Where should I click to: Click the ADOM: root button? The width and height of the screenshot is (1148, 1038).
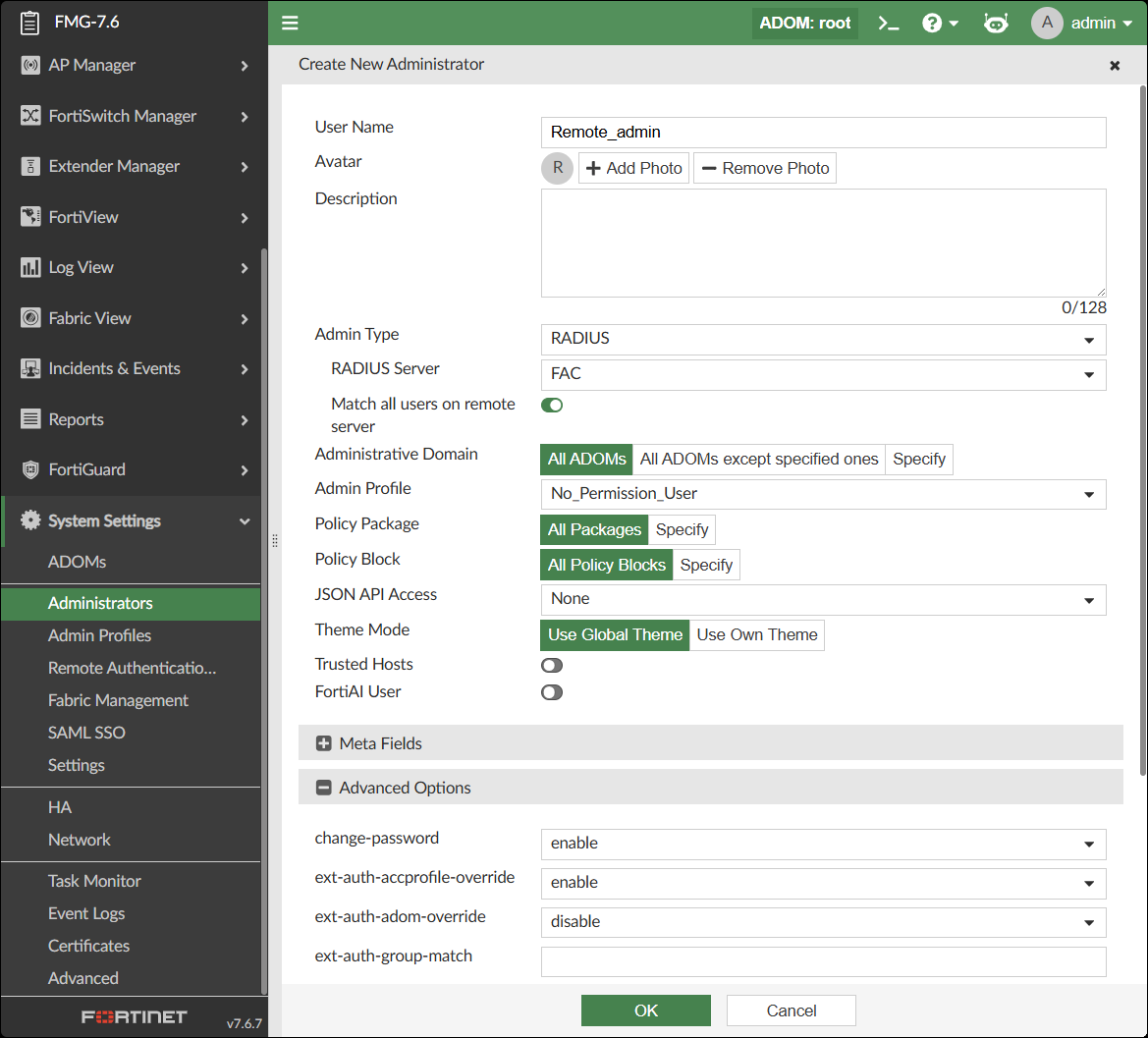(x=804, y=24)
